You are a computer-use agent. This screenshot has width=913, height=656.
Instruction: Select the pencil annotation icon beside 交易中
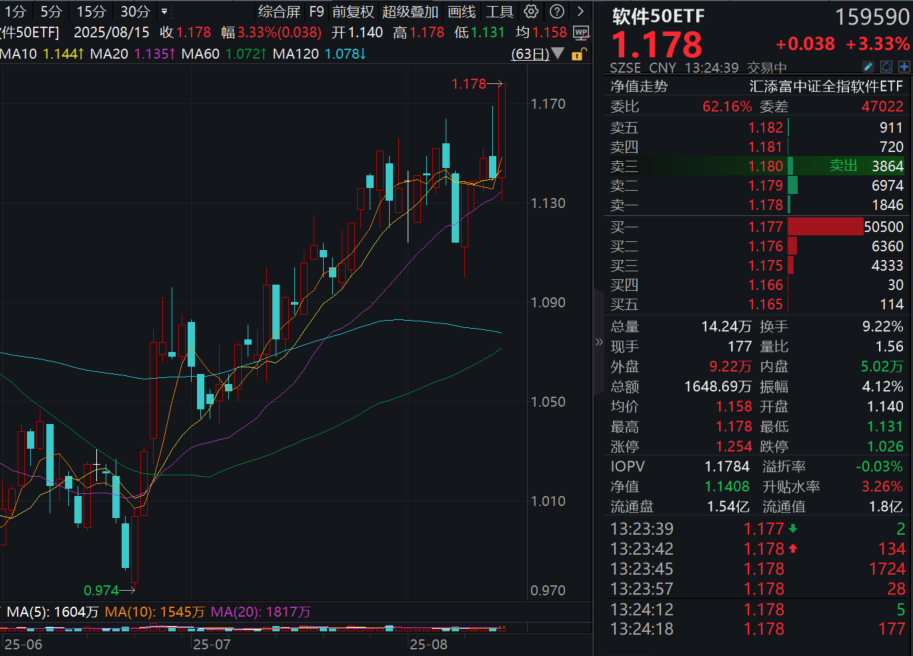[x=868, y=66]
